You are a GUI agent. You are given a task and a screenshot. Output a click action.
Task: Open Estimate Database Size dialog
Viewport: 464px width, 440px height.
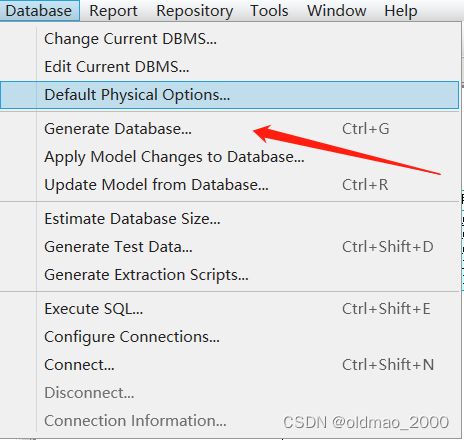coord(230,219)
